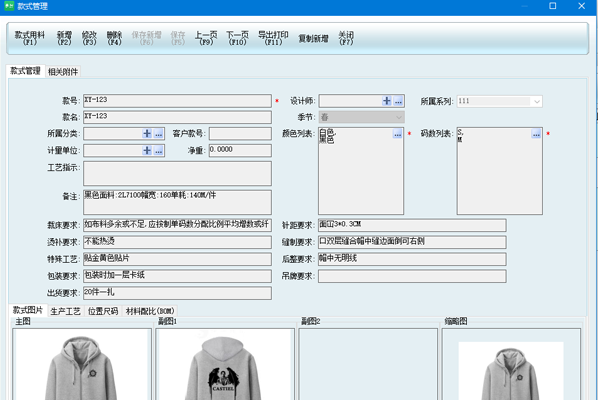Open the 码数列表 ellipsis picker
The height and width of the screenshot is (400, 600).
coord(536,133)
